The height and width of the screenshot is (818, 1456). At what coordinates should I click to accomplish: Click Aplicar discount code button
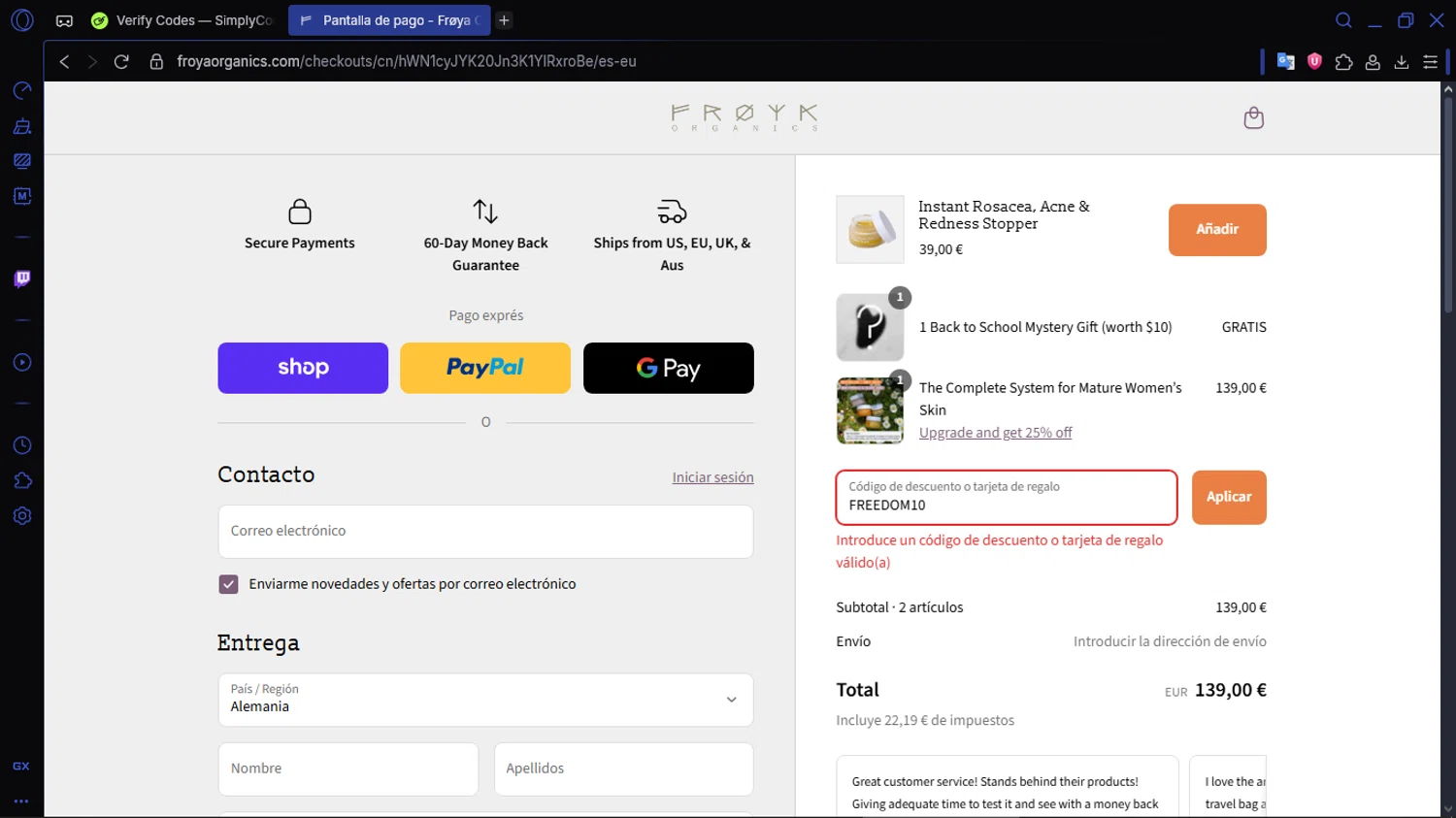tap(1229, 497)
